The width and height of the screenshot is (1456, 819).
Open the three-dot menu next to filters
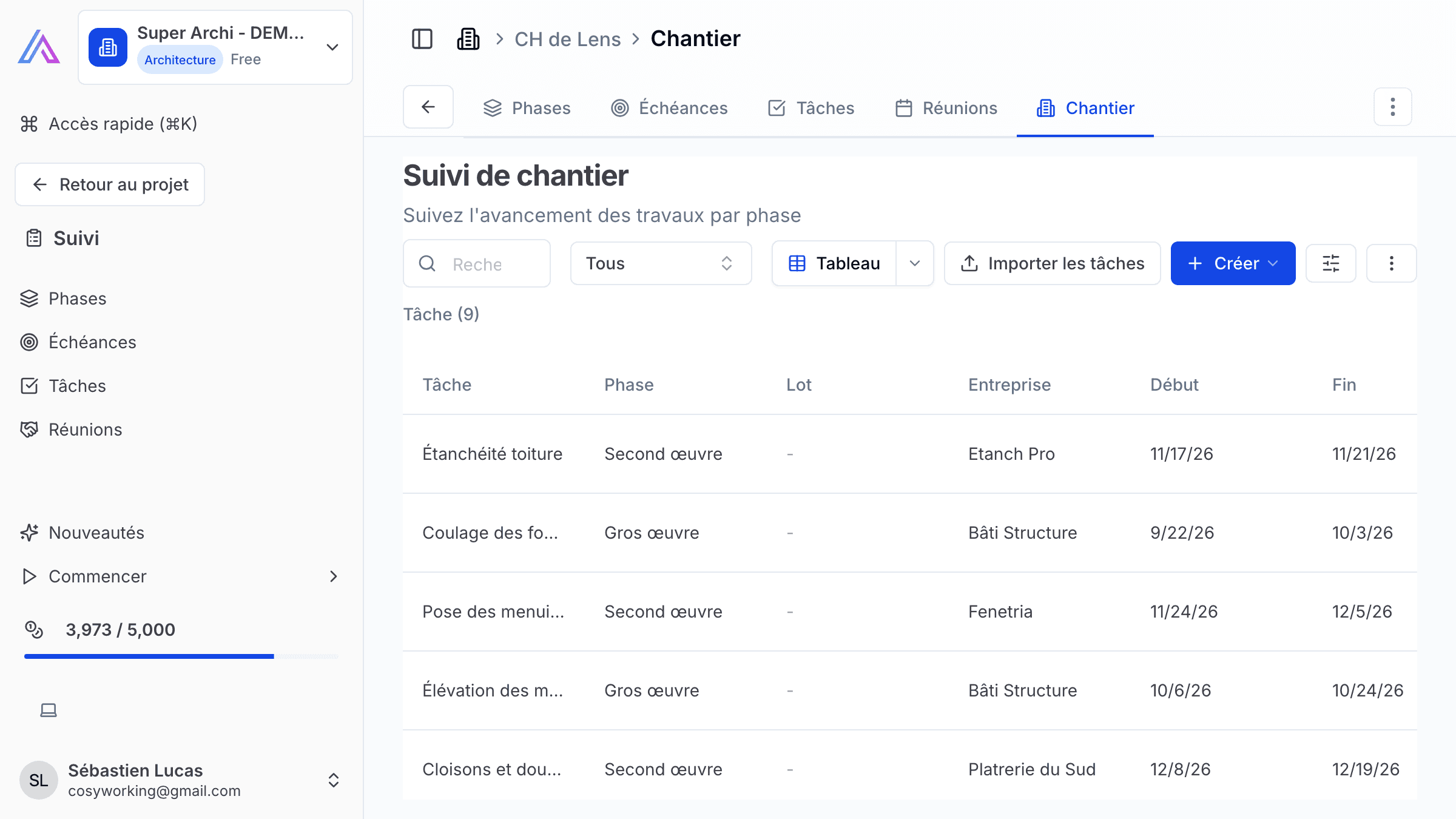pyautogui.click(x=1392, y=263)
